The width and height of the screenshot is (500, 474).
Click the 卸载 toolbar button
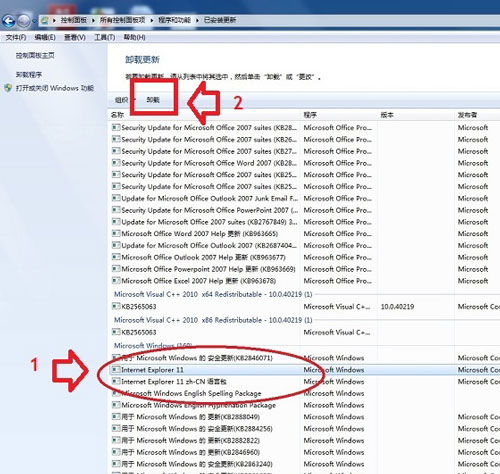click(x=153, y=100)
